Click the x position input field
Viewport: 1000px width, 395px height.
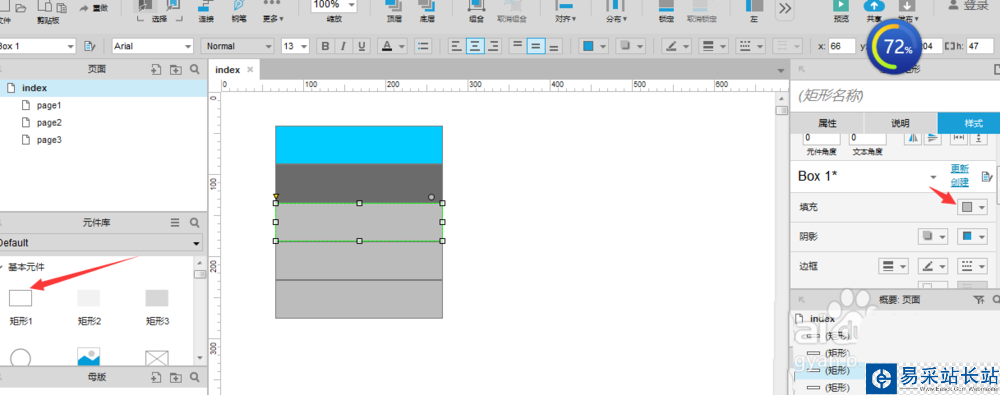842,46
